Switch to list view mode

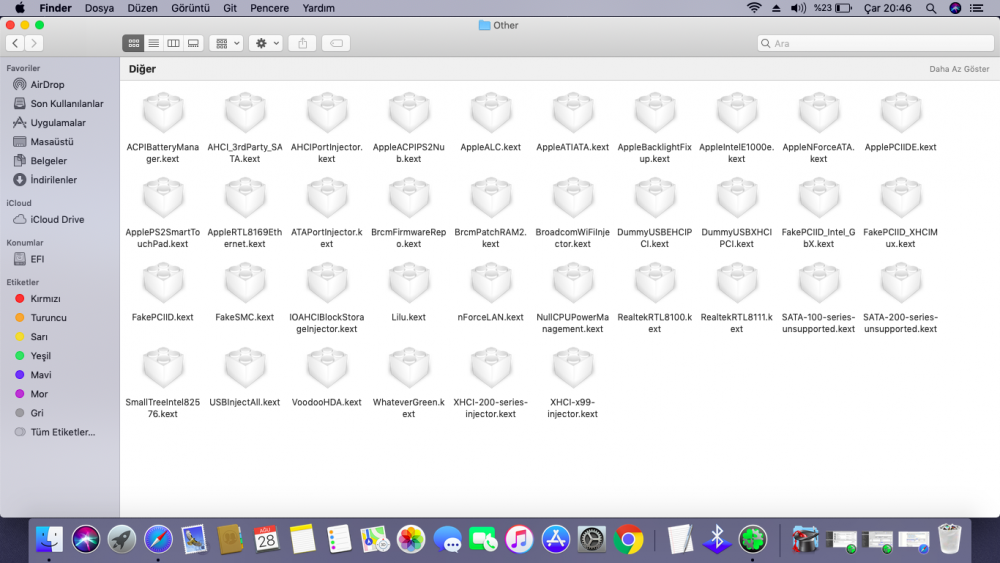point(153,43)
